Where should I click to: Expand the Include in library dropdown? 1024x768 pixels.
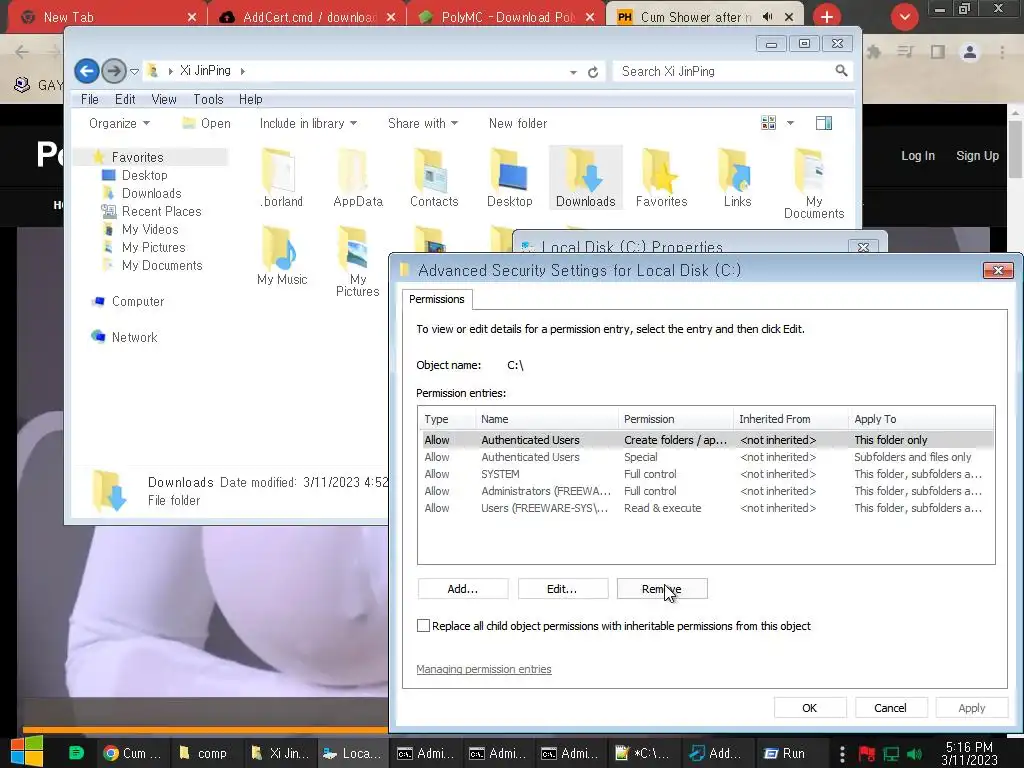click(x=308, y=123)
